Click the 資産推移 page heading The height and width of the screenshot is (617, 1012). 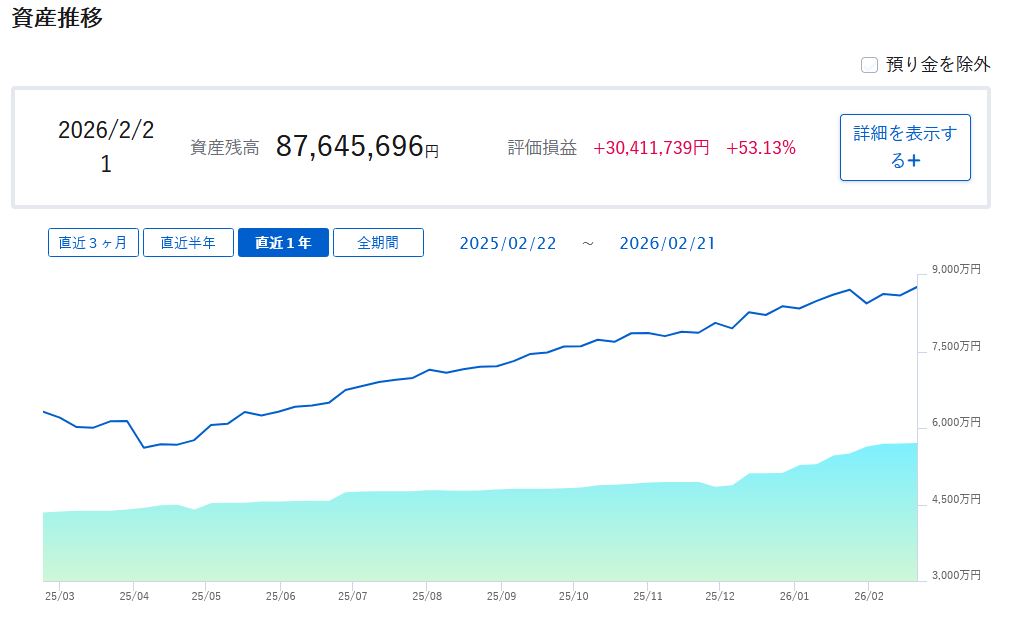(57, 18)
